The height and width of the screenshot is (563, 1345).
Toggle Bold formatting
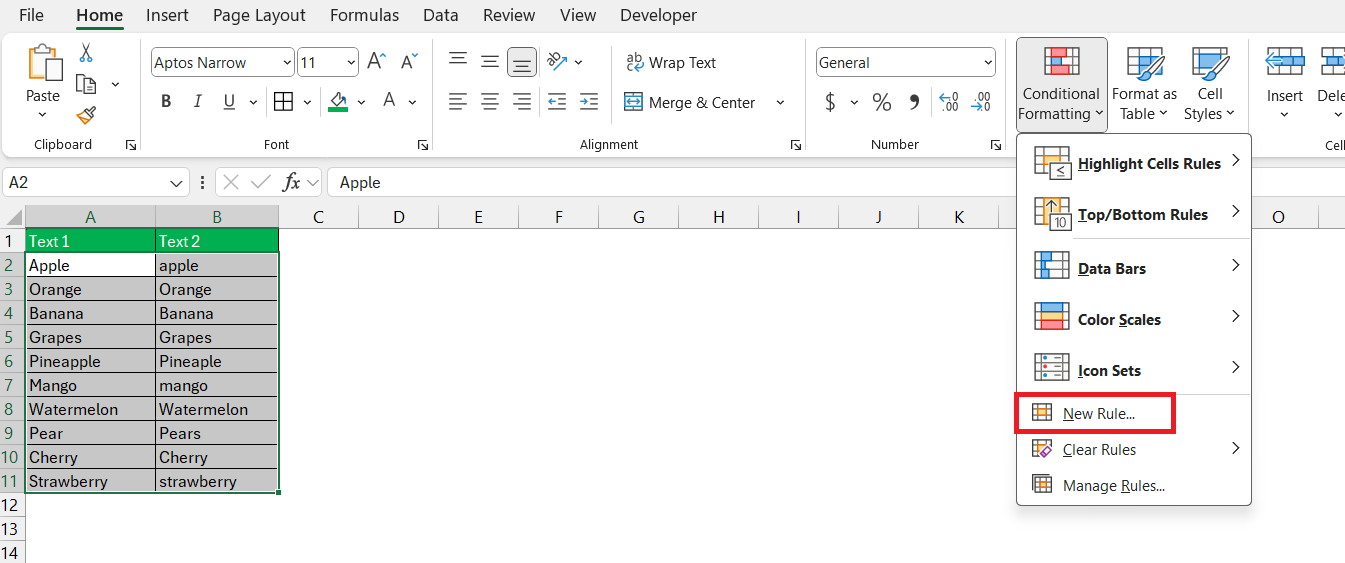click(x=166, y=101)
